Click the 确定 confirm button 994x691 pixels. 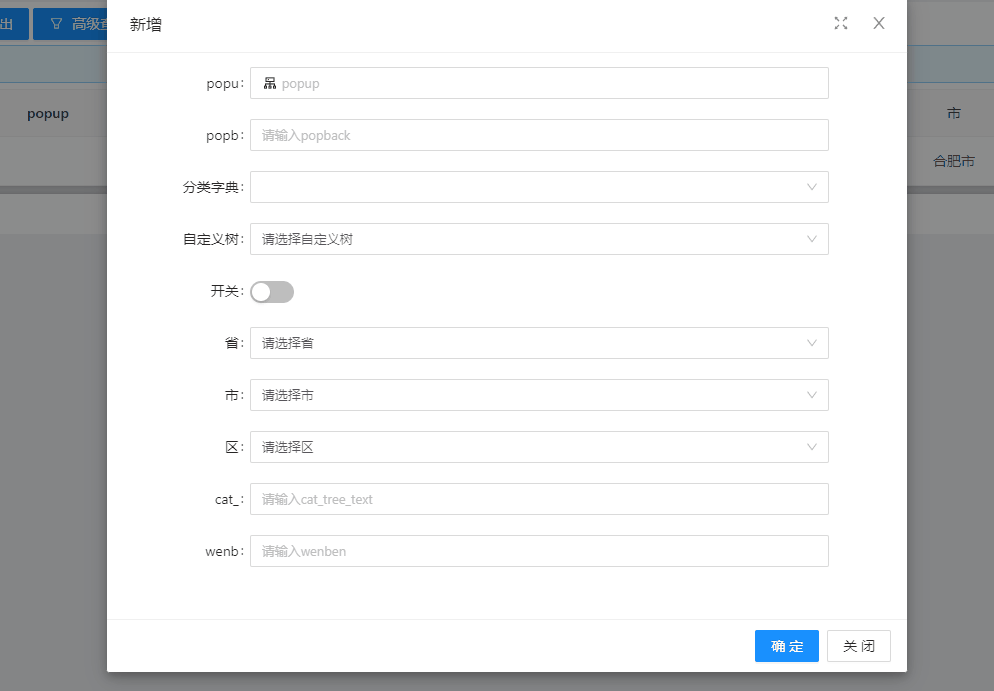click(787, 646)
